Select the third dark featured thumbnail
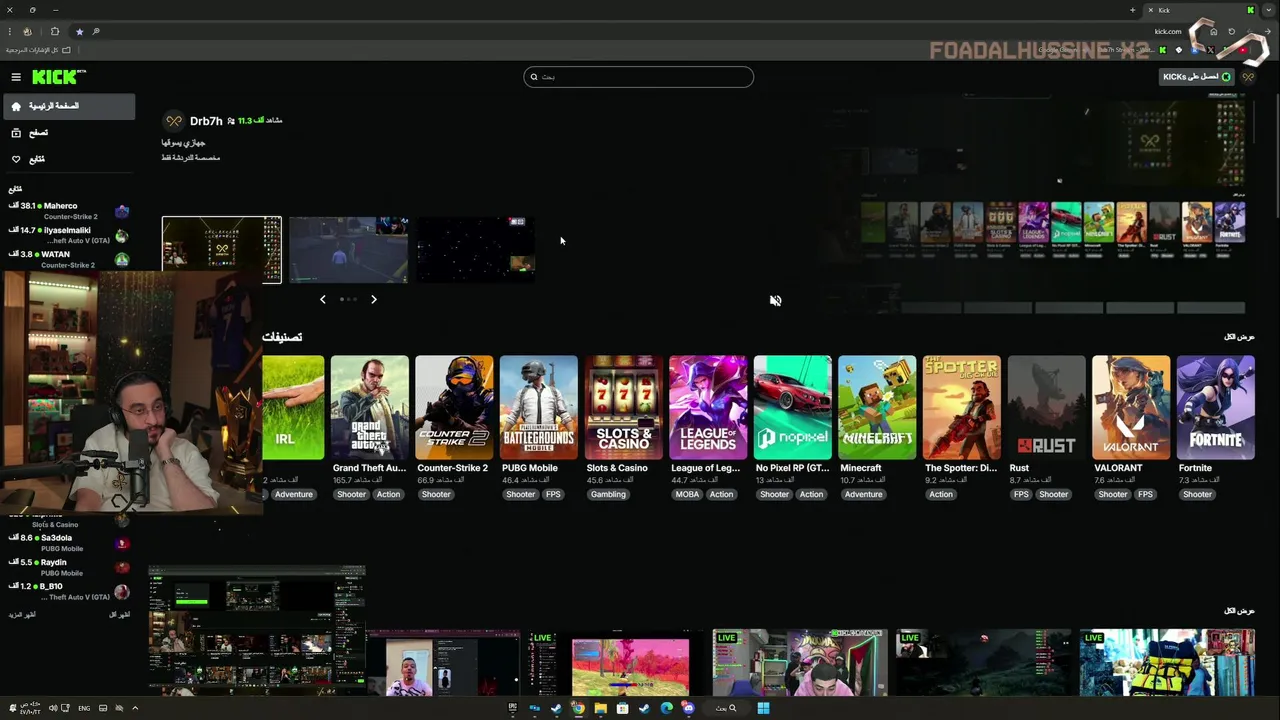The width and height of the screenshot is (1280, 720). (475, 250)
